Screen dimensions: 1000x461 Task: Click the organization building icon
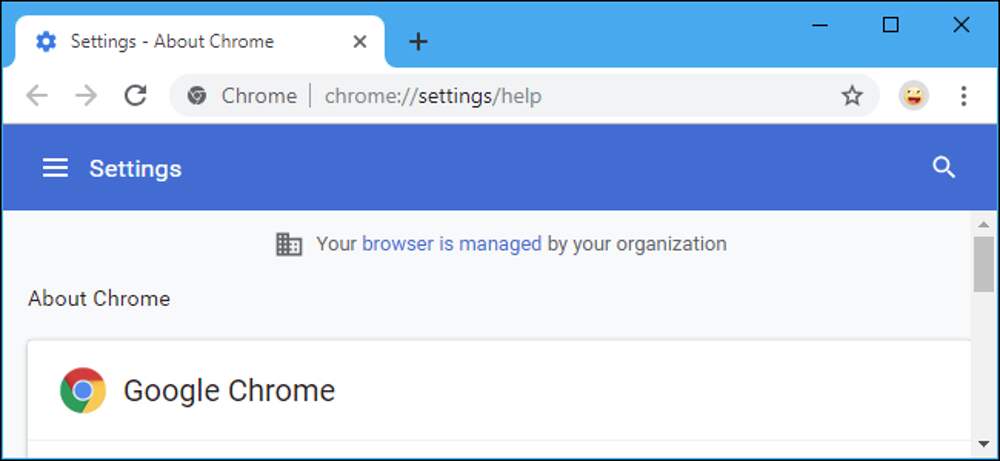(288, 244)
